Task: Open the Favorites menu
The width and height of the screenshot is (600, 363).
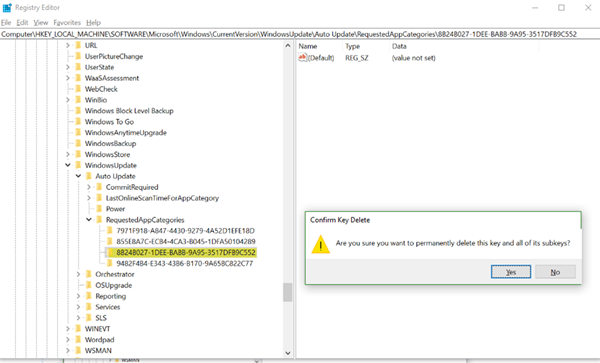Action: (x=67, y=23)
